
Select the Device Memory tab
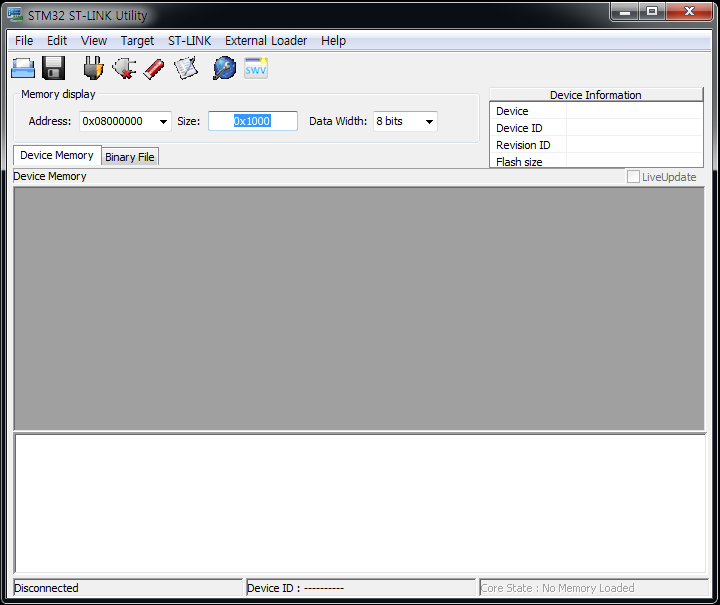click(x=57, y=156)
